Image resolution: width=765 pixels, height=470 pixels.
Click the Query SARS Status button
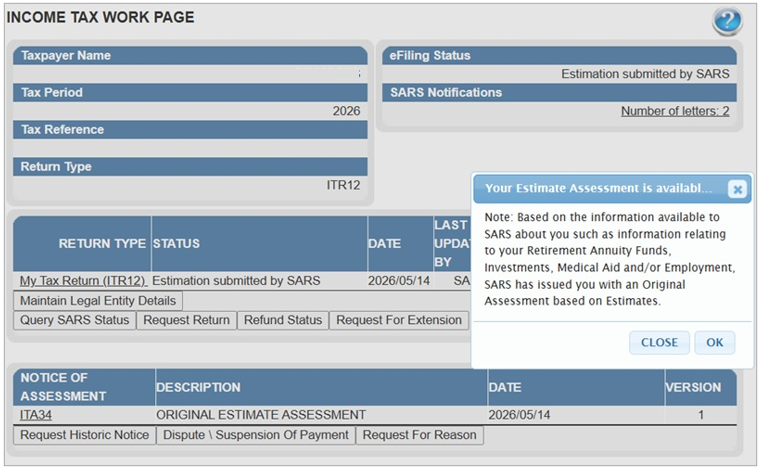pos(75,320)
